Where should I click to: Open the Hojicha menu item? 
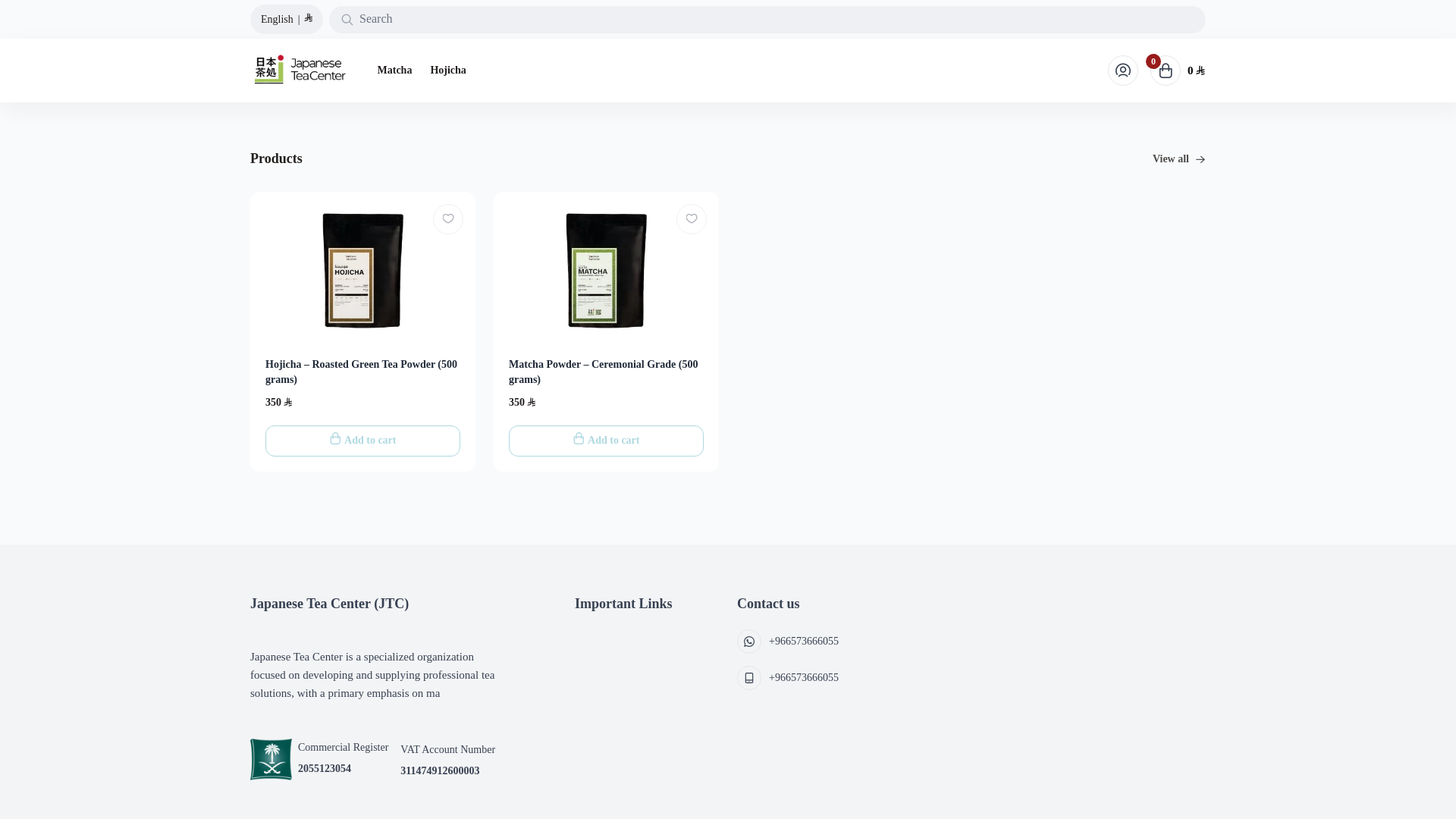(448, 71)
